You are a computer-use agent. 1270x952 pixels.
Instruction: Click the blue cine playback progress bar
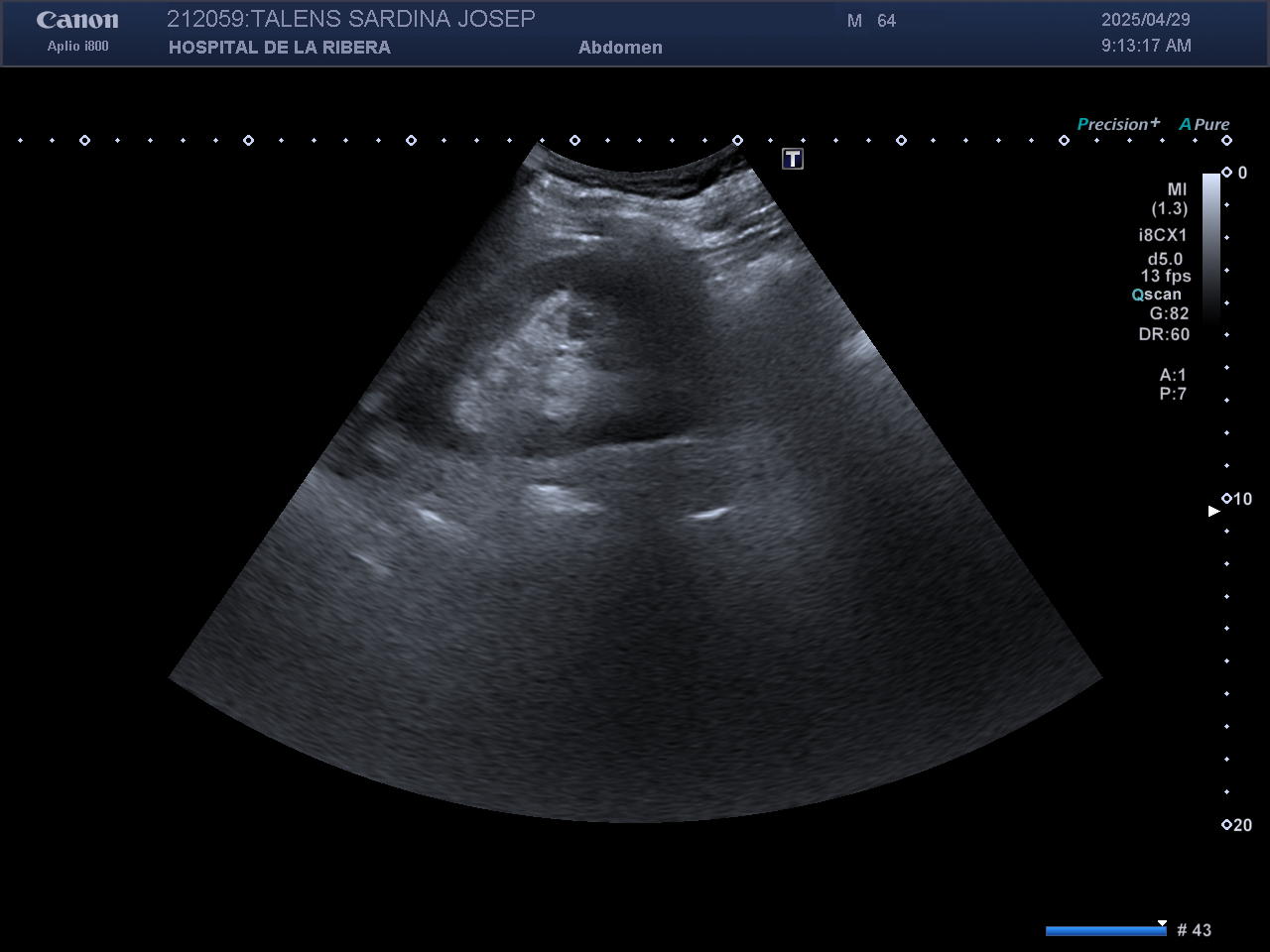pyautogui.click(x=1103, y=930)
